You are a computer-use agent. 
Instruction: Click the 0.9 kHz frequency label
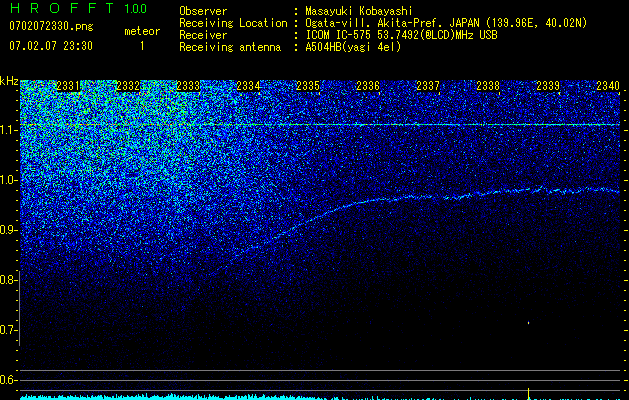(7, 230)
